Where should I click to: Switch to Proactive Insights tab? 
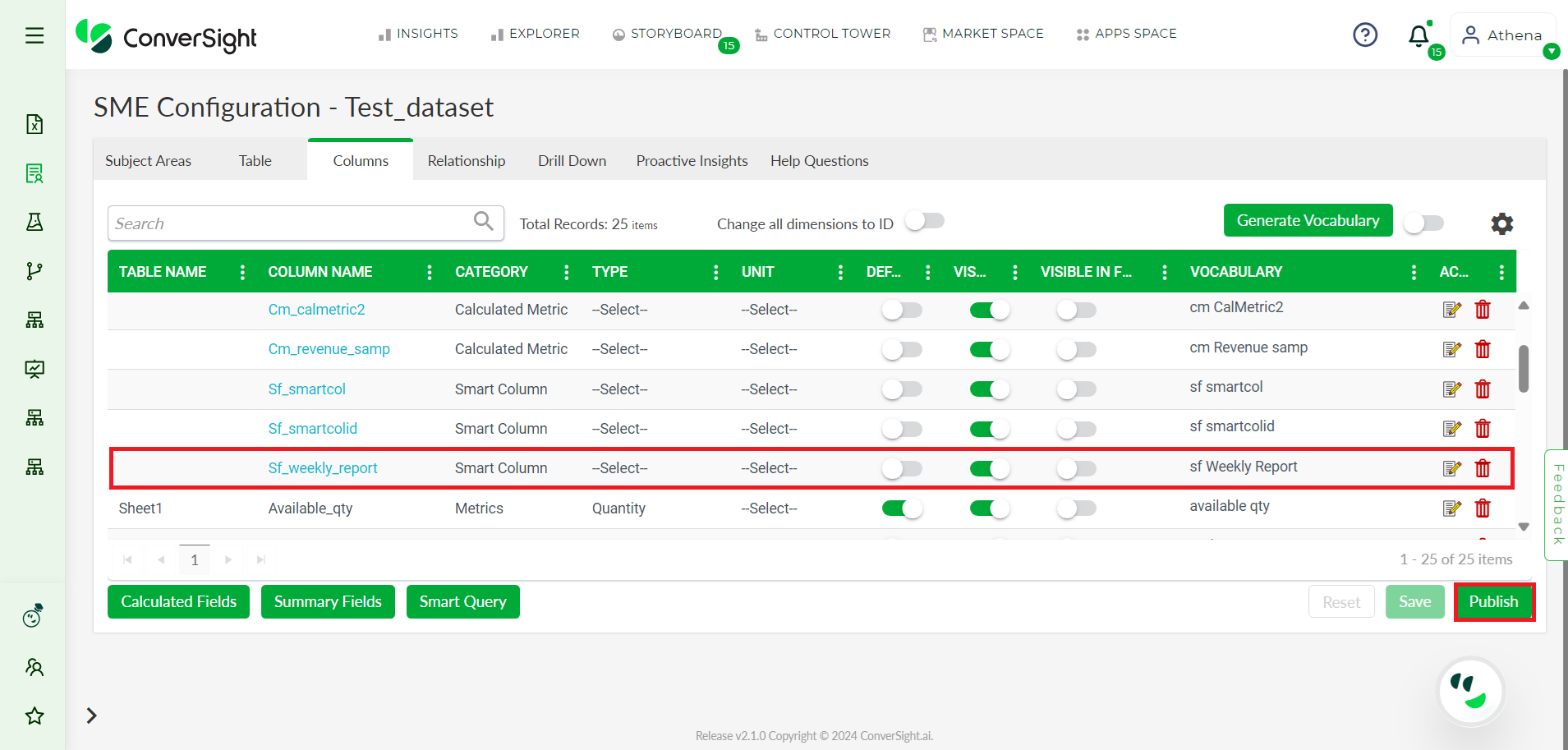tap(692, 161)
